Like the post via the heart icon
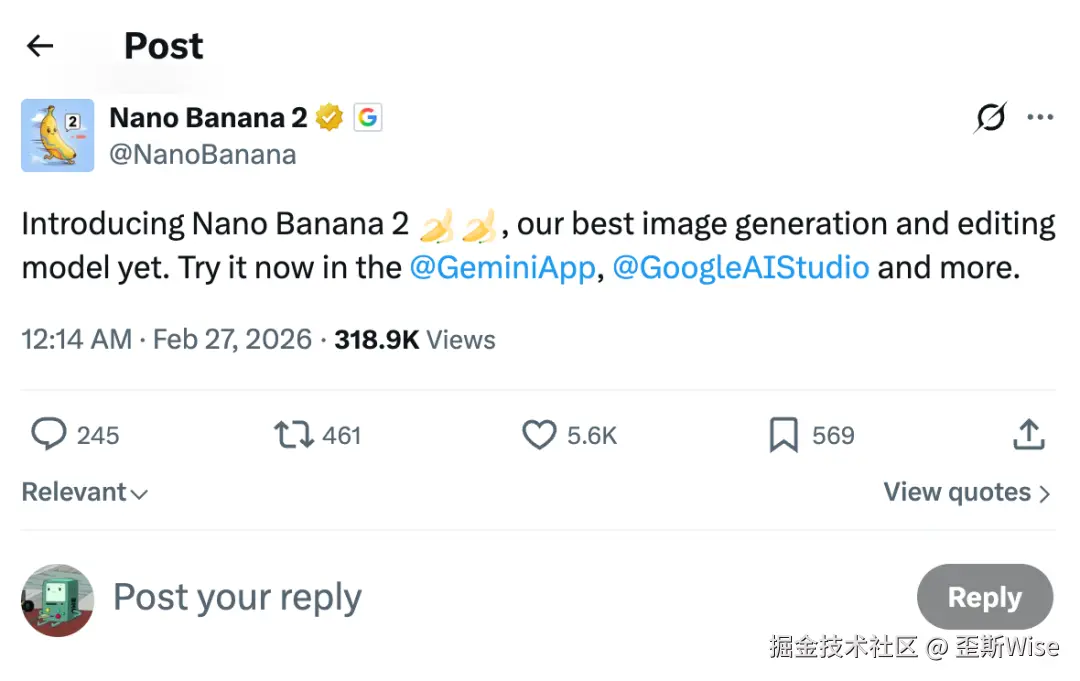This screenshot has width=1080, height=681. point(540,435)
